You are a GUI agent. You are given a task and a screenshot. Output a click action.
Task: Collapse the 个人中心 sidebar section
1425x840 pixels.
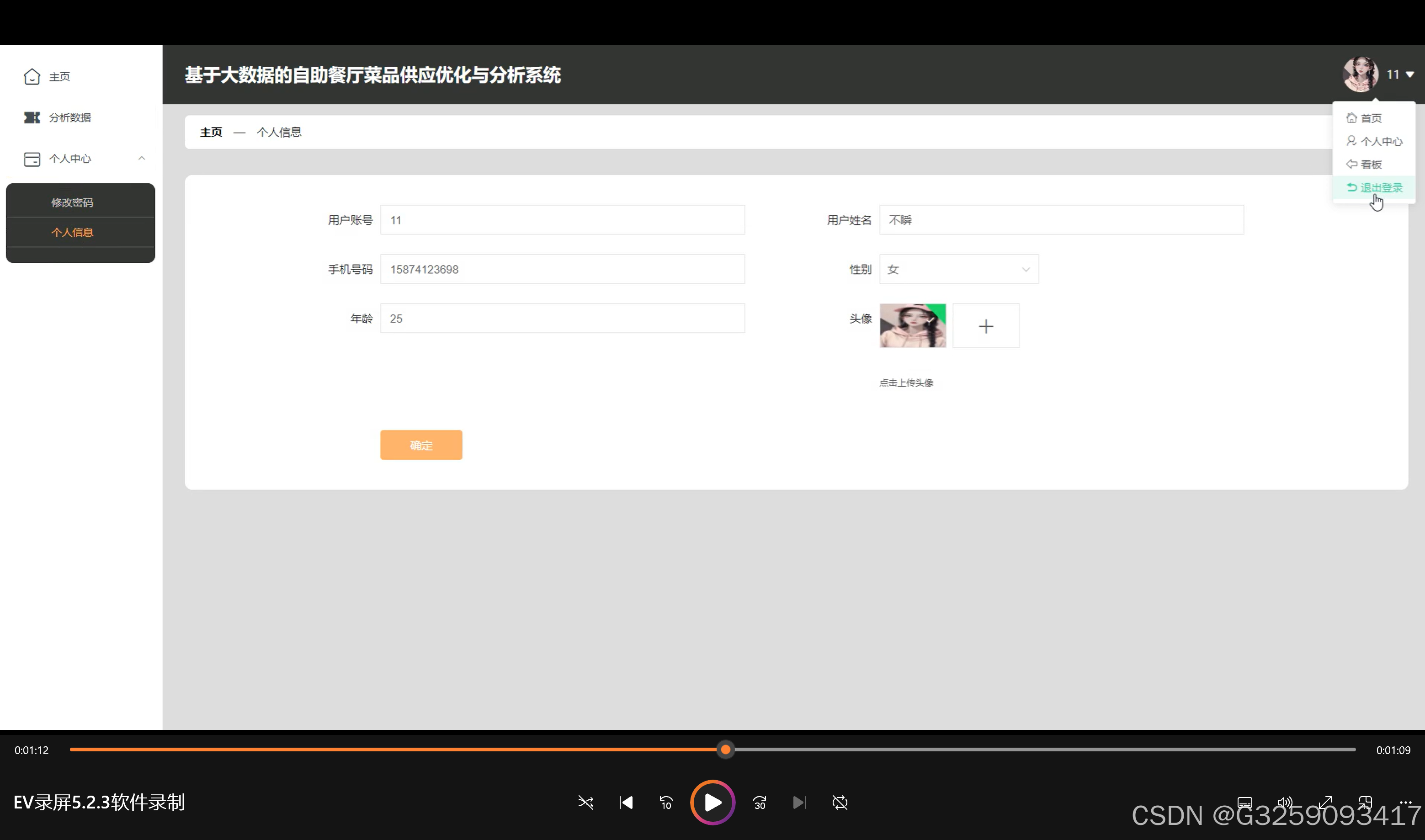tap(142, 159)
